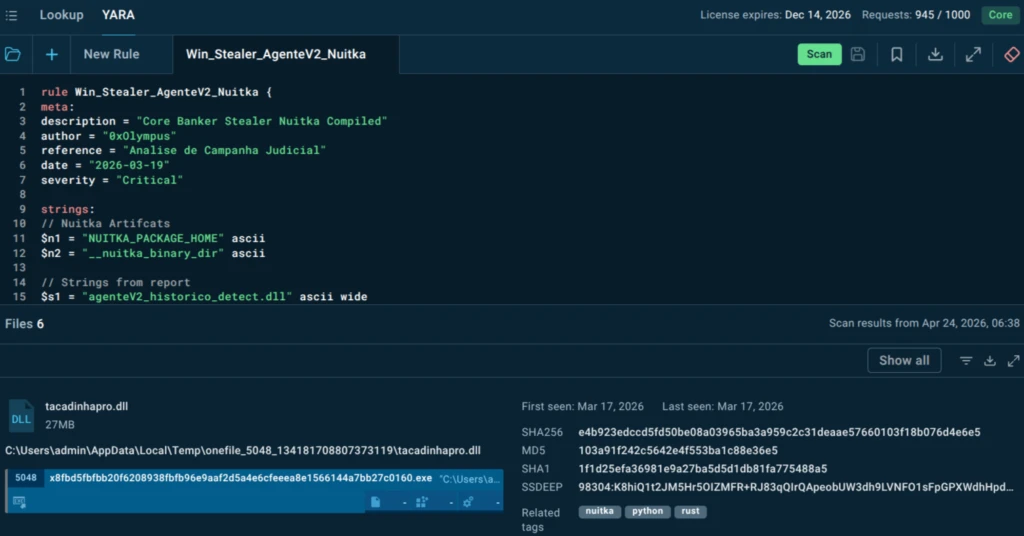Select the New Rule tab
Viewport: 1024px width, 536px height.
[111, 54]
